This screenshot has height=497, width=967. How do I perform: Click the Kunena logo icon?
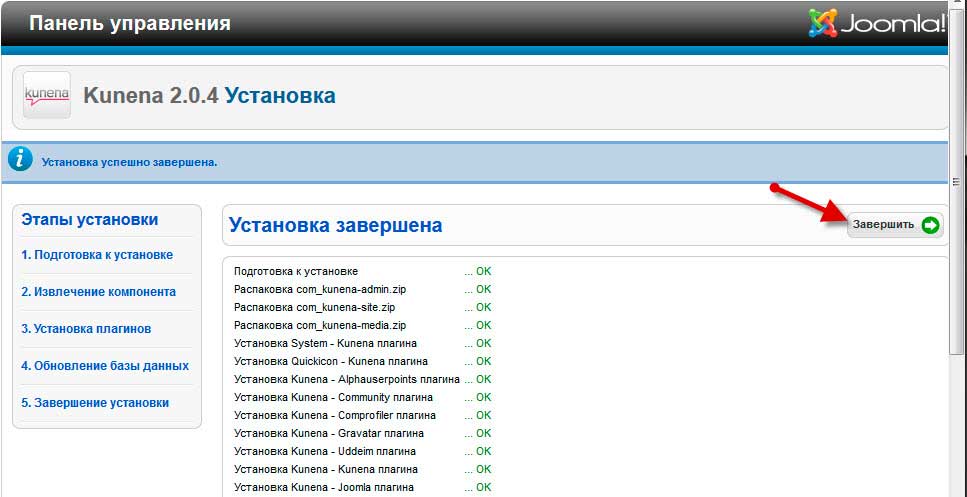[47, 95]
